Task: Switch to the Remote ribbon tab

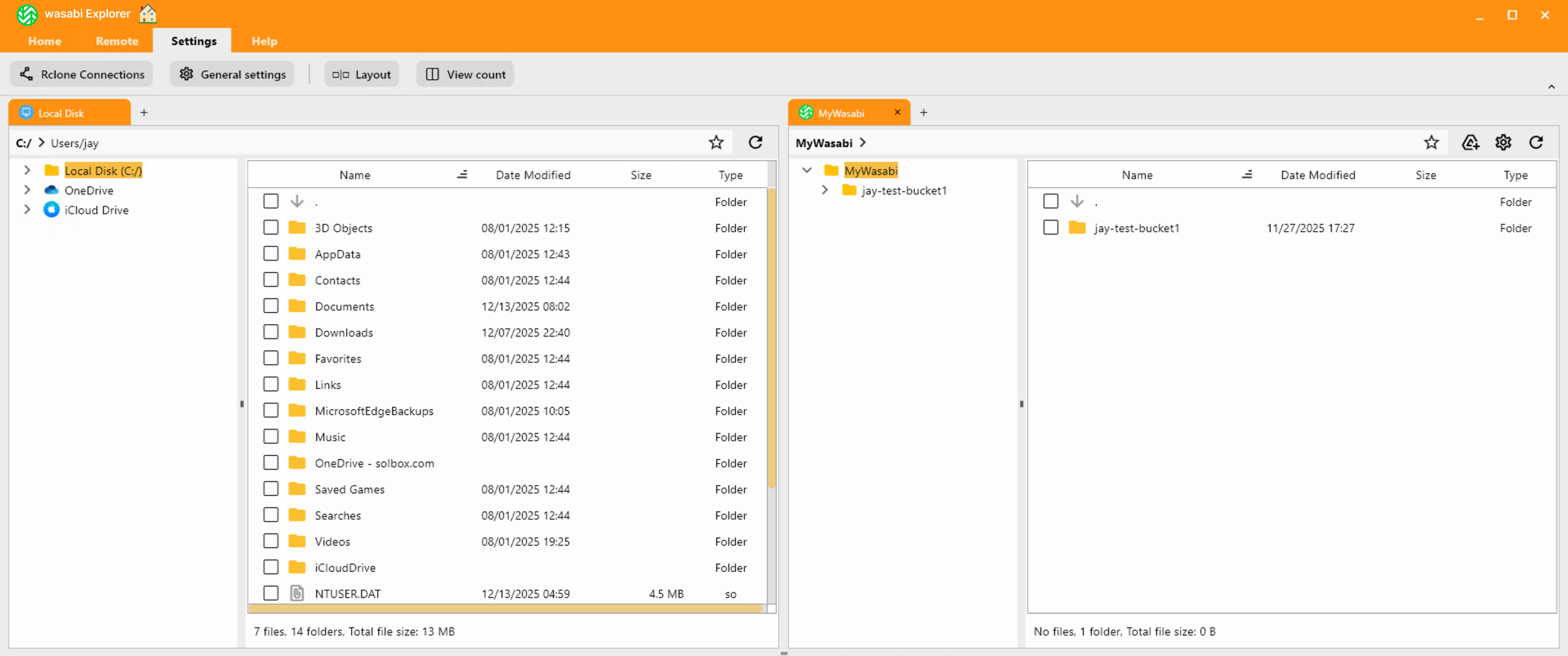Action: pos(117,41)
